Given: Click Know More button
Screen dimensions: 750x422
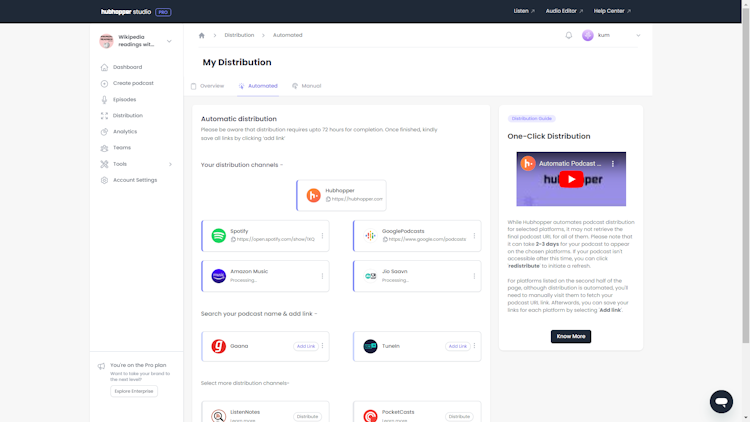Looking at the screenshot, I should [x=571, y=336].
